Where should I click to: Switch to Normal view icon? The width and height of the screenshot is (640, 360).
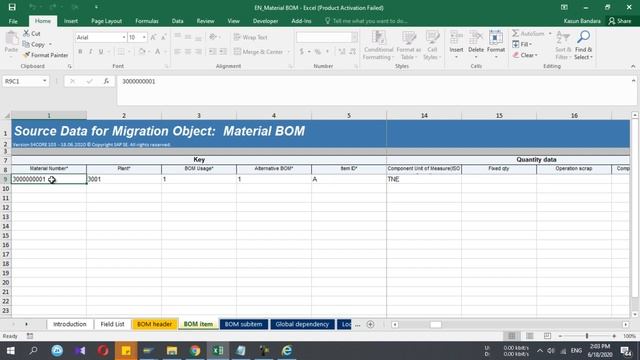pyautogui.click(x=511, y=336)
